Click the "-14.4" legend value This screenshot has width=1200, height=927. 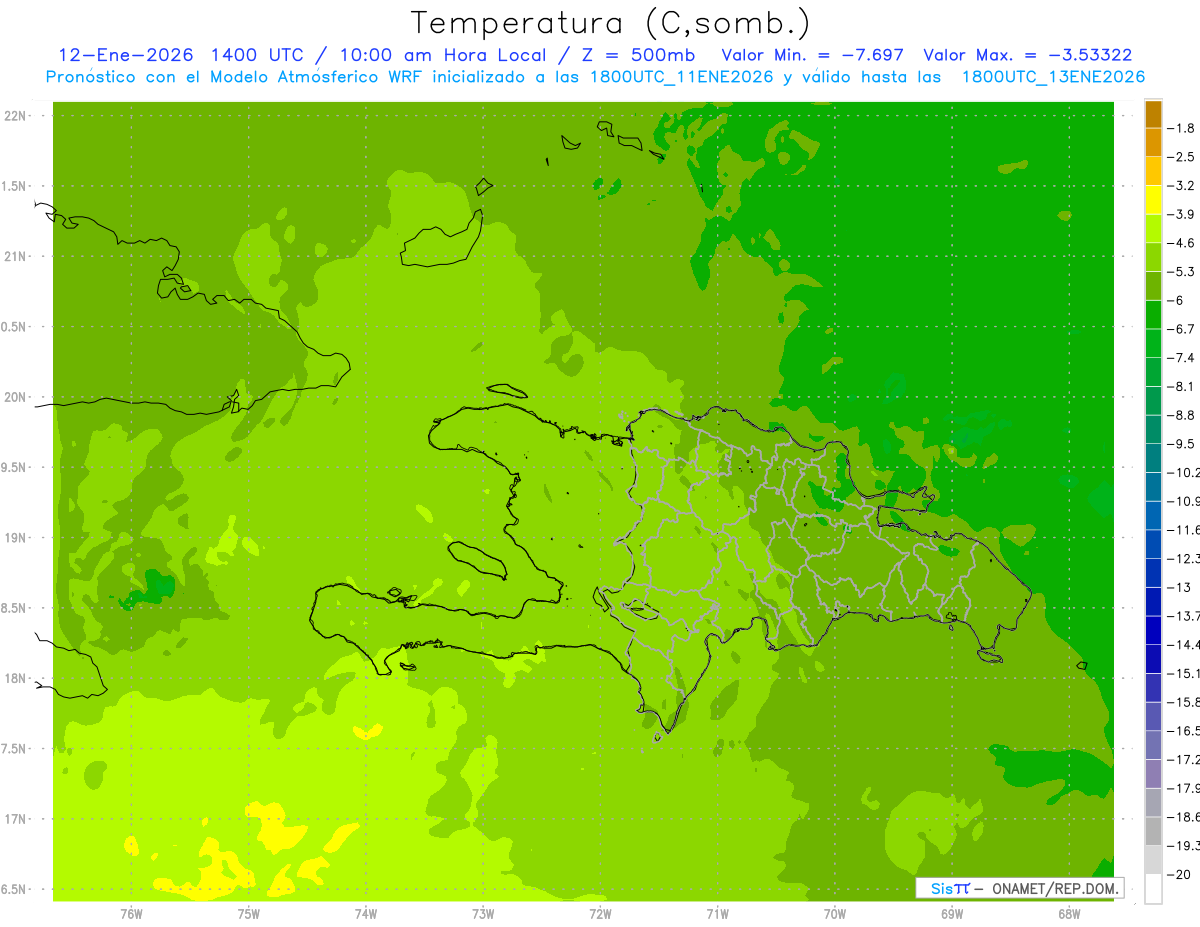[x=1185, y=645]
